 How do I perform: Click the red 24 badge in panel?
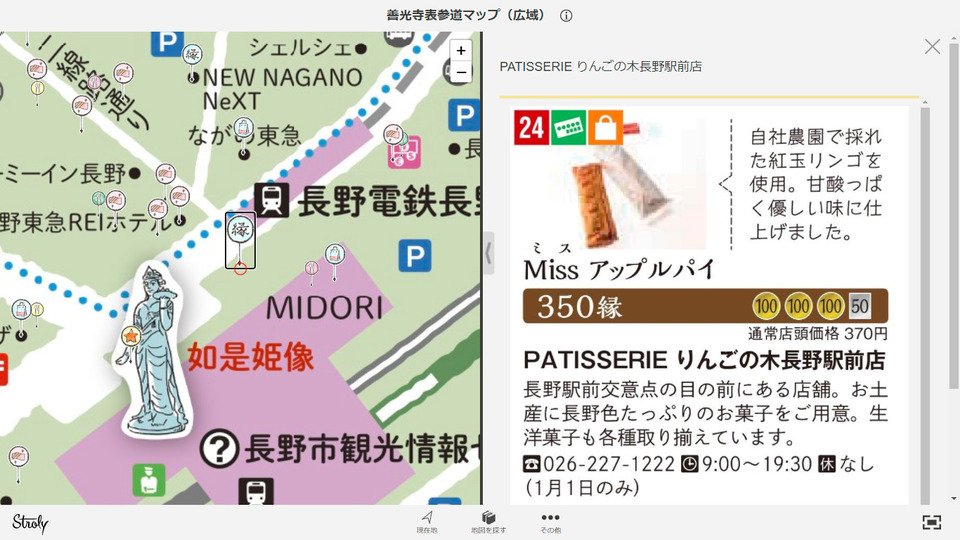click(531, 127)
